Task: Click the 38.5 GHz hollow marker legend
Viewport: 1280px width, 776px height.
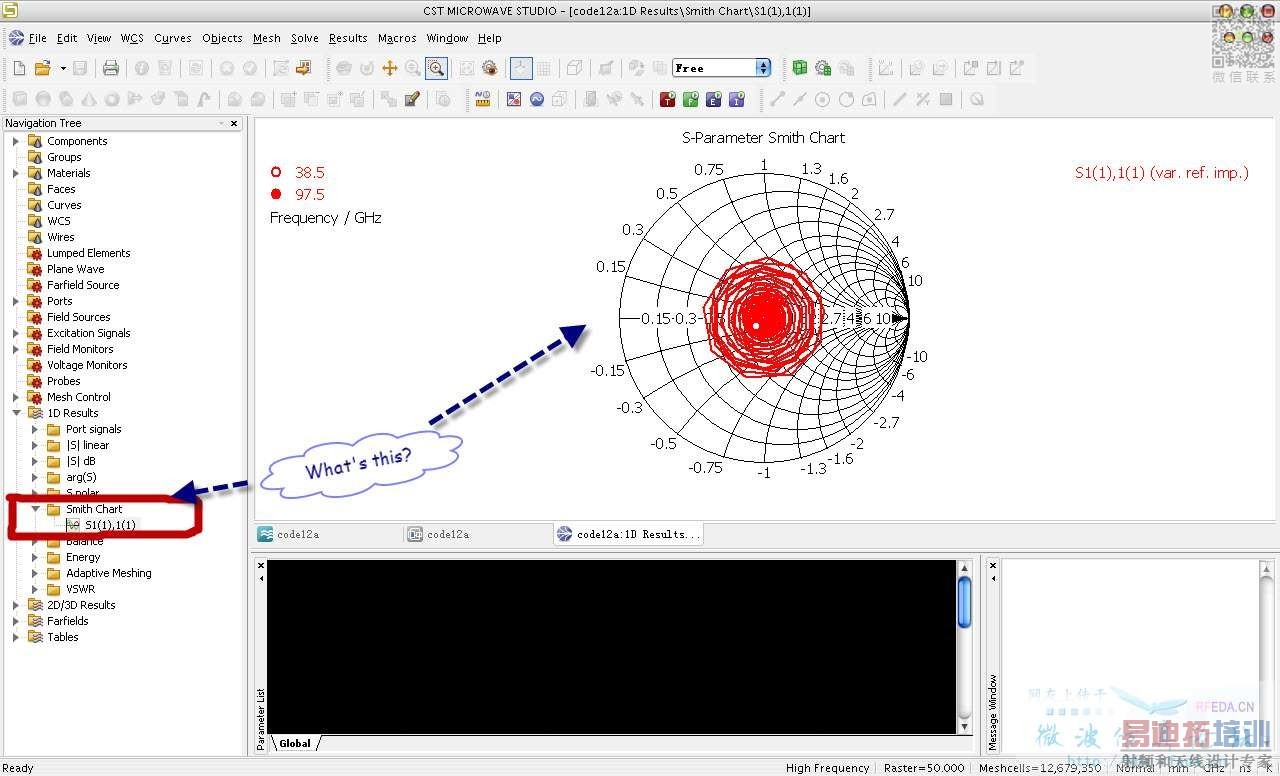Action: tap(297, 172)
